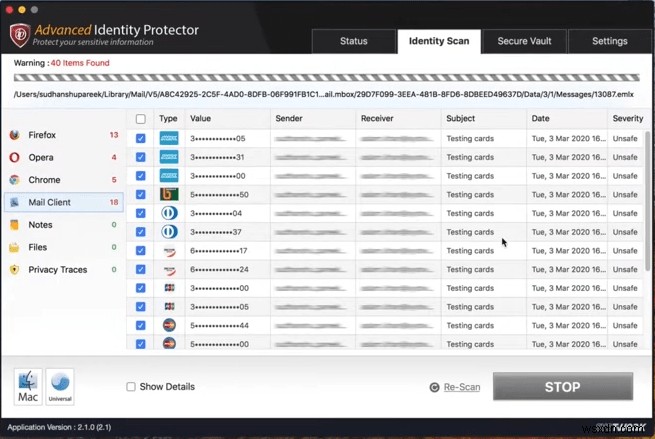The height and width of the screenshot is (439, 655).
Task: Select Notes category label in sidebar
Action: [40, 225]
